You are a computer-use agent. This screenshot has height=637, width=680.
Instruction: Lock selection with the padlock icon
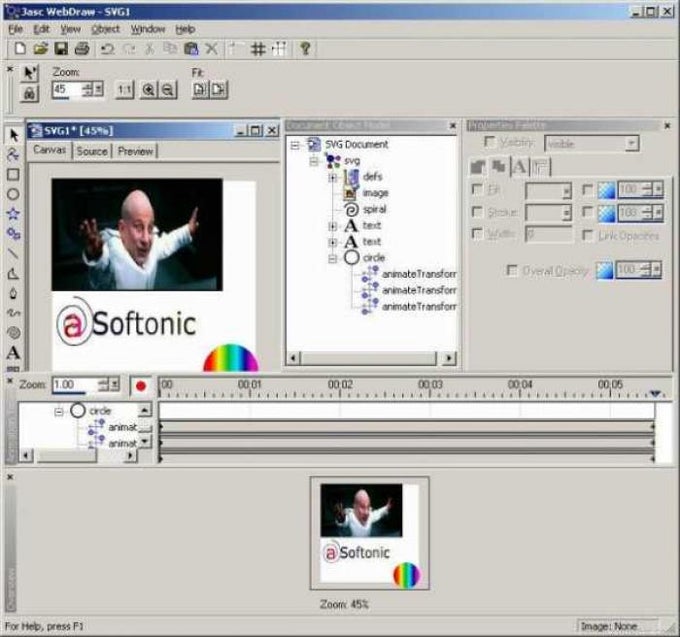[x=29, y=93]
